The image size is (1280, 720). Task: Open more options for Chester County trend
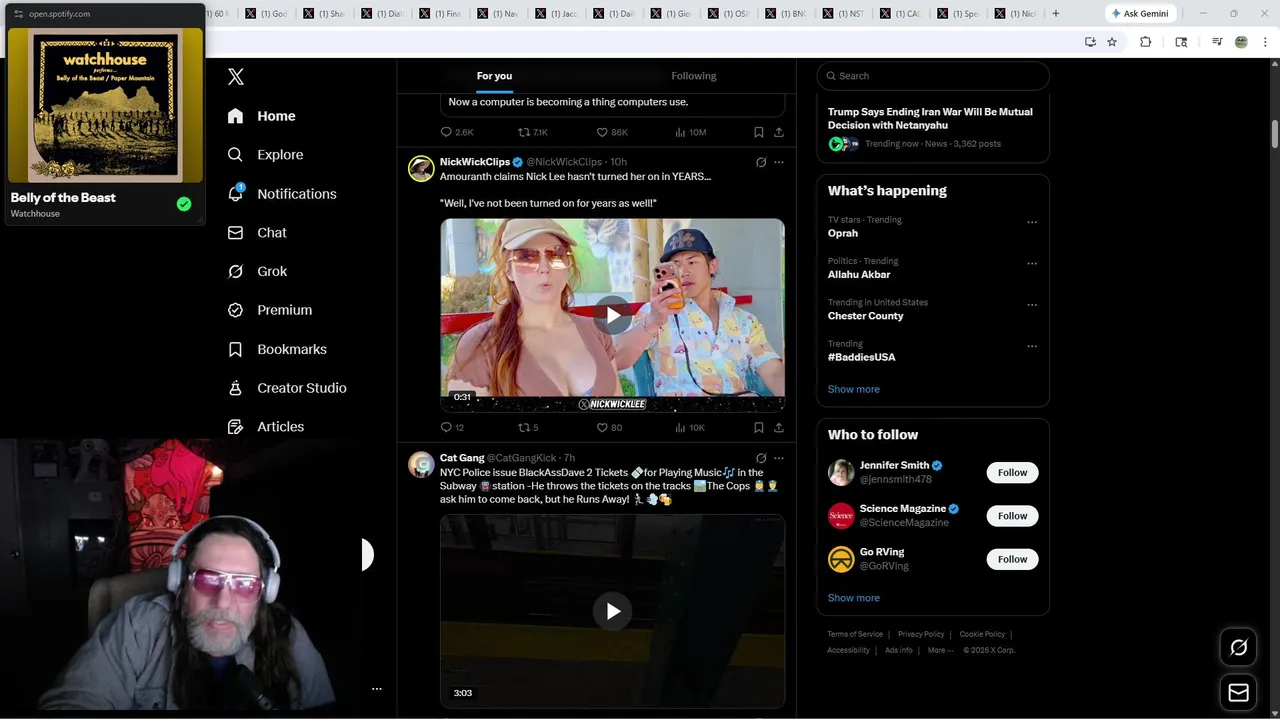(1032, 305)
